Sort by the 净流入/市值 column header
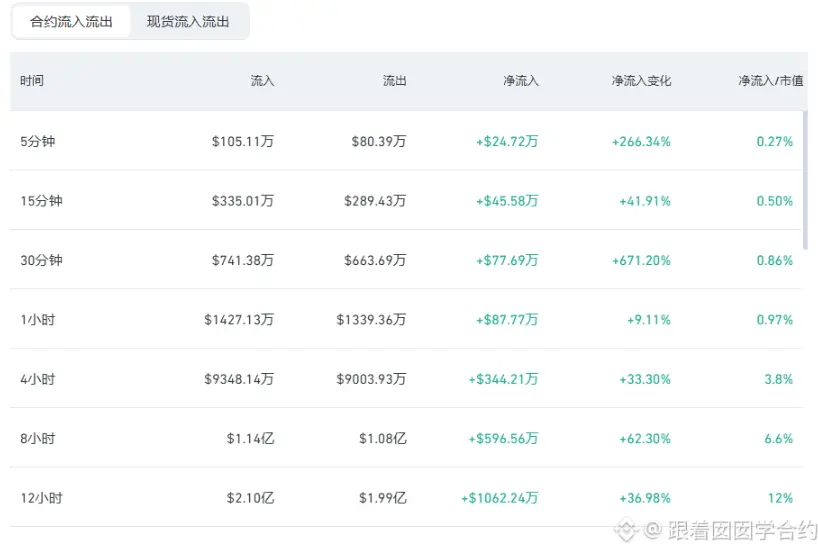The height and width of the screenshot is (549, 818). pyautogui.click(x=771, y=81)
